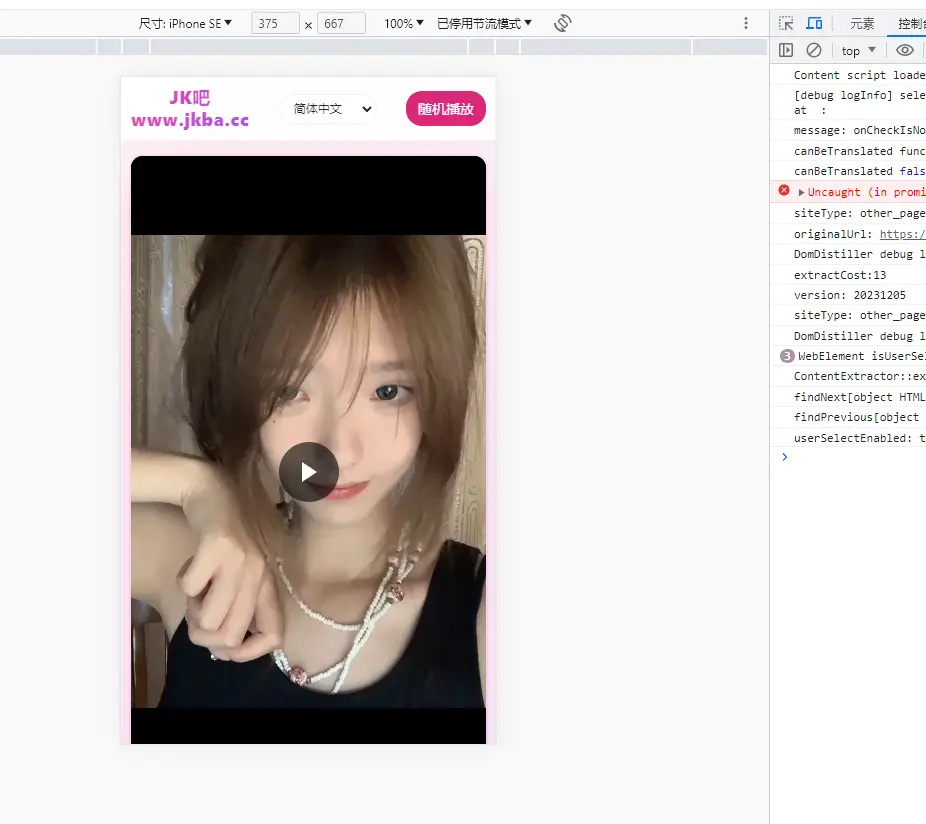The image size is (926, 824).
Task: Click the 'userSelectEnabled: t' log line
Action: (859, 438)
